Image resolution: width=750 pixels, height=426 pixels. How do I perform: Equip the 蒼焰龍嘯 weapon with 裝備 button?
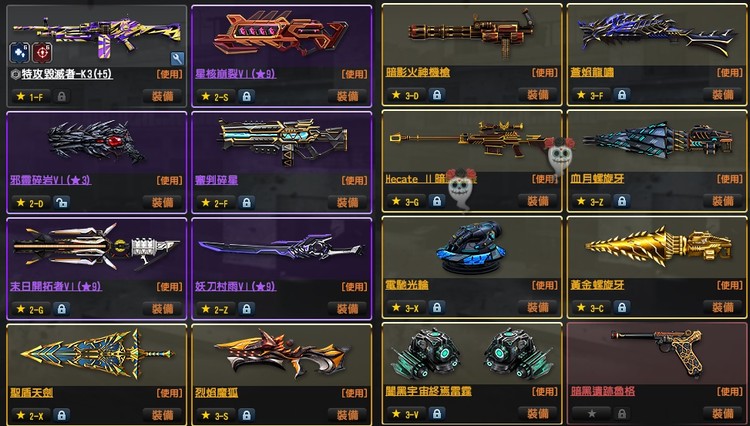(x=723, y=95)
